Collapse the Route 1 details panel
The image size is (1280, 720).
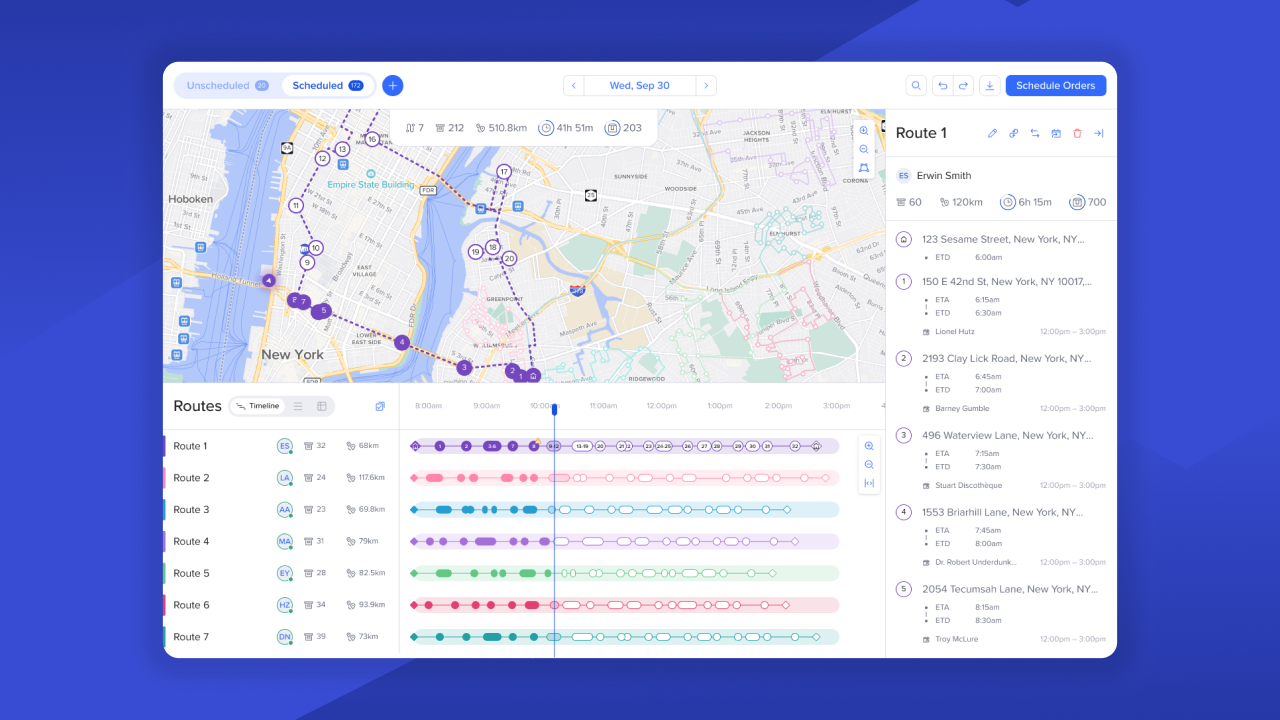1098,133
